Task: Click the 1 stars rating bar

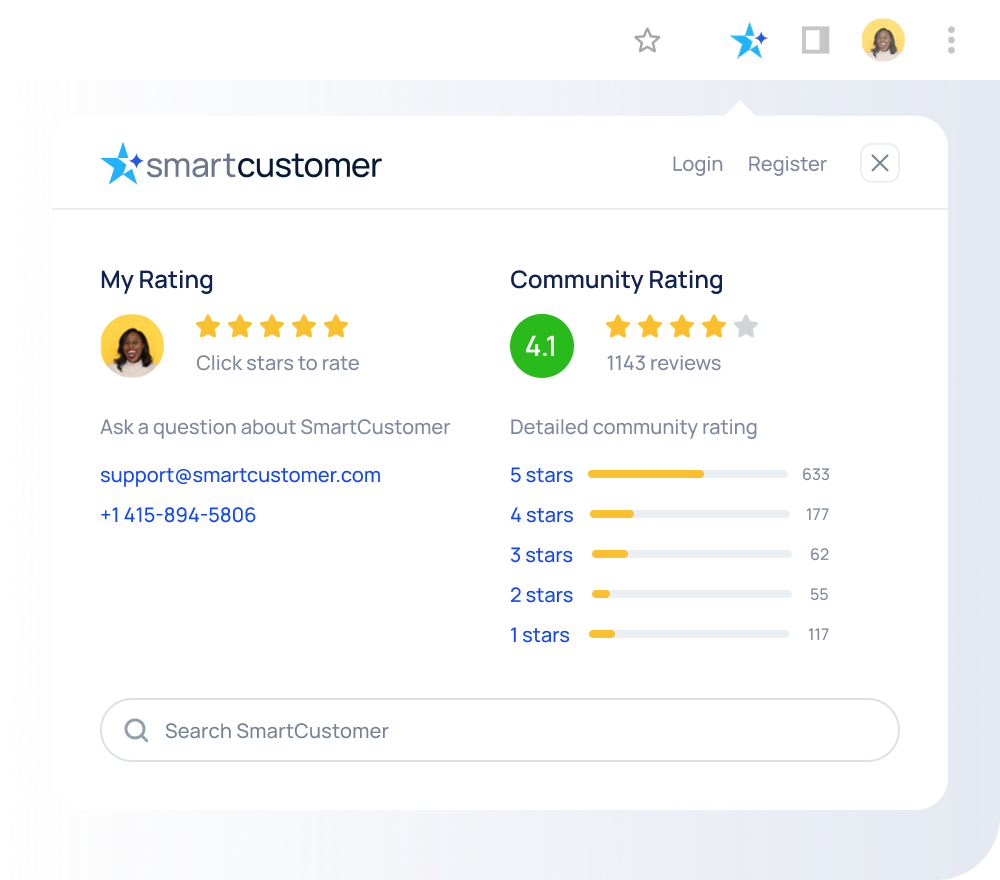Action: (689, 634)
